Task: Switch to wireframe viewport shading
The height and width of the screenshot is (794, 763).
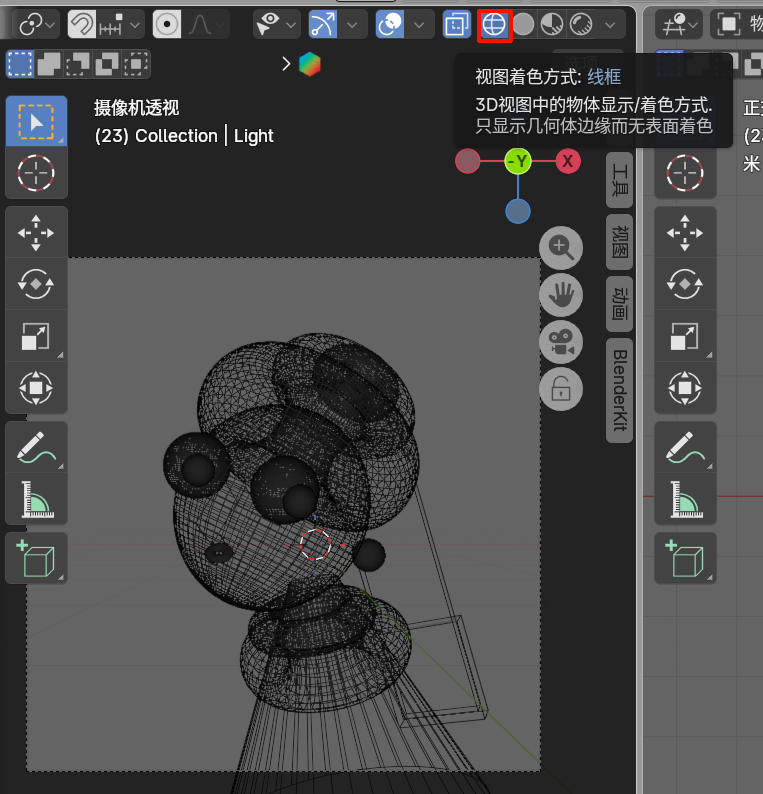Action: 494,25
